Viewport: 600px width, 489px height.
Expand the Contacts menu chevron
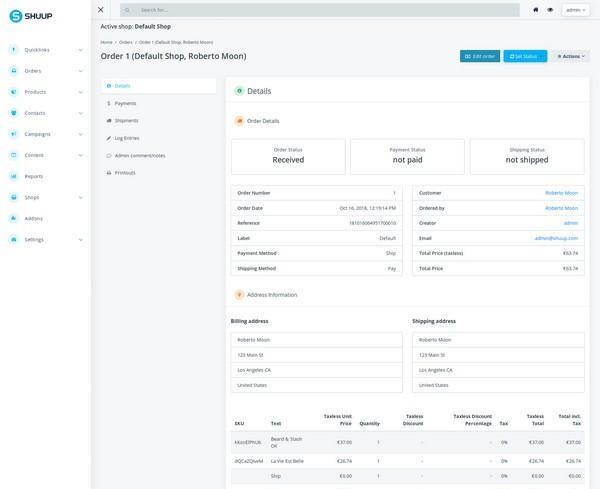pos(80,113)
